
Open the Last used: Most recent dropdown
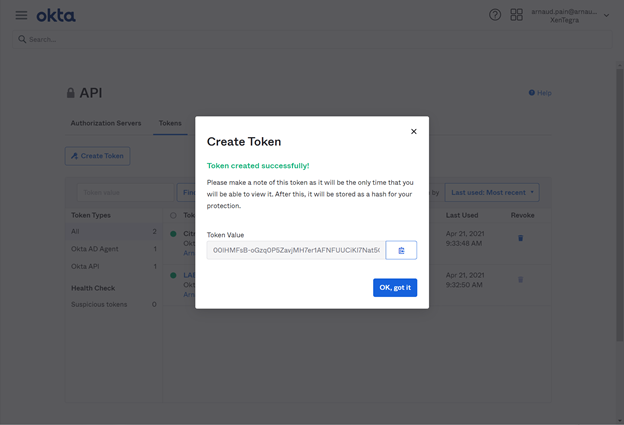tap(492, 192)
